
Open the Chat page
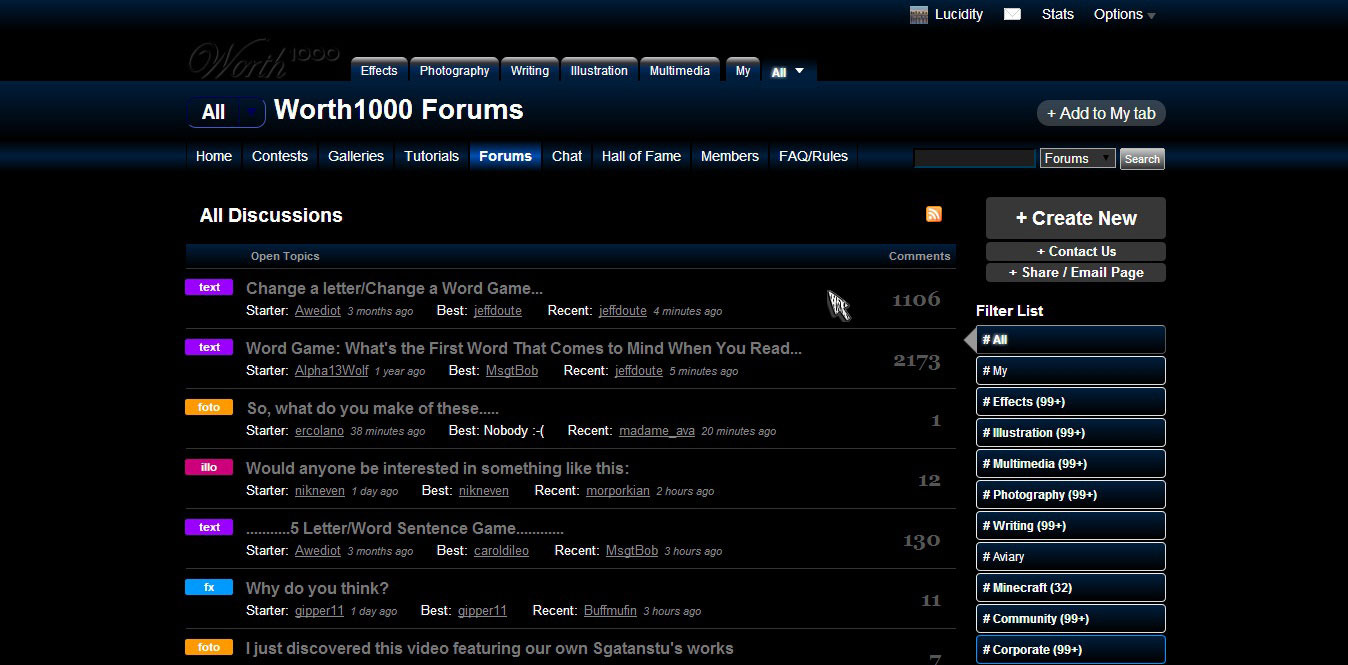tap(567, 156)
